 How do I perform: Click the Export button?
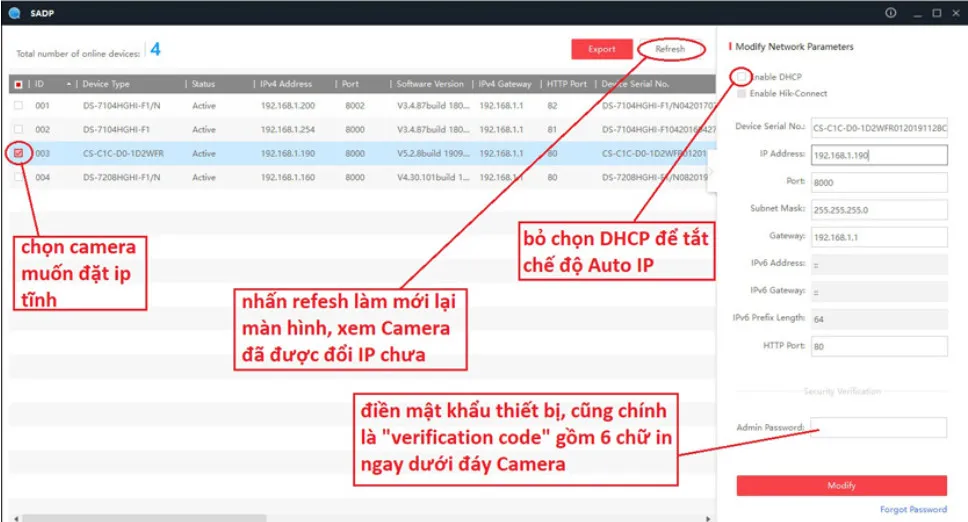coord(601,49)
